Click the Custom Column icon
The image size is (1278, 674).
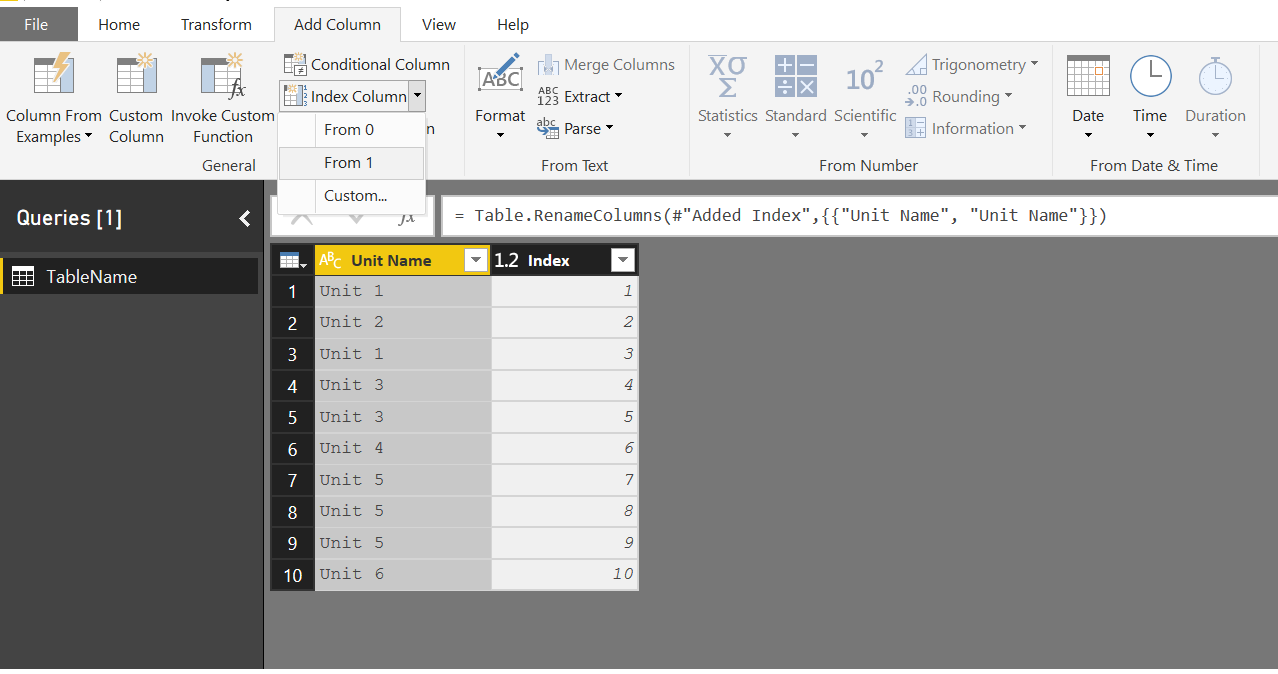pyautogui.click(x=136, y=76)
